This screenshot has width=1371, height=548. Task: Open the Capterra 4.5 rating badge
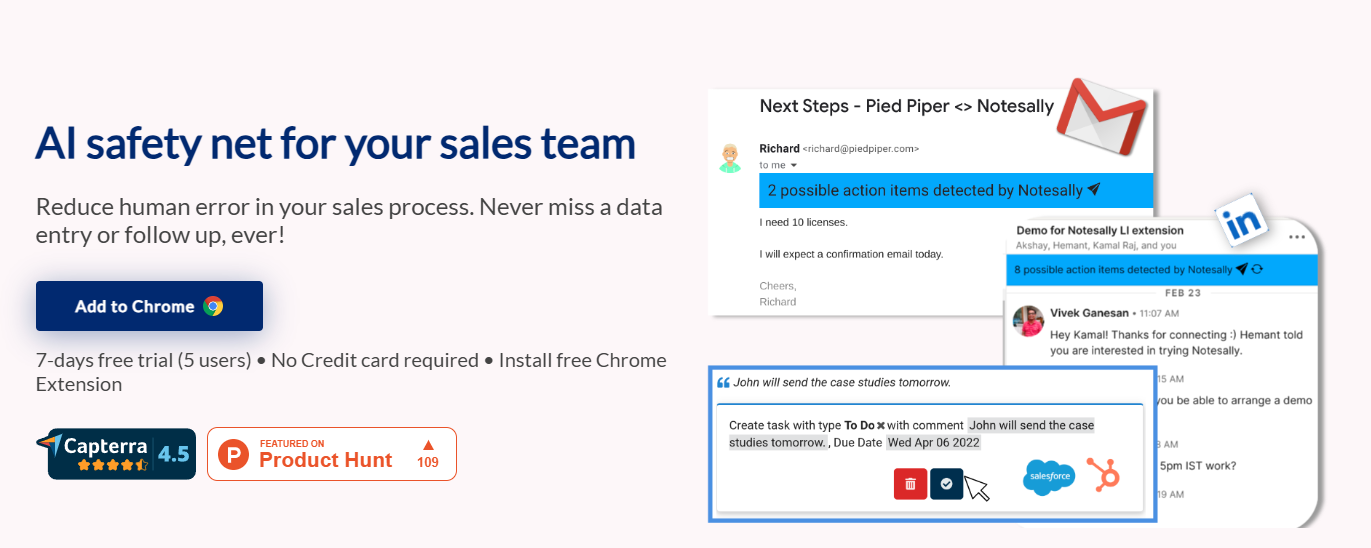tap(116, 454)
